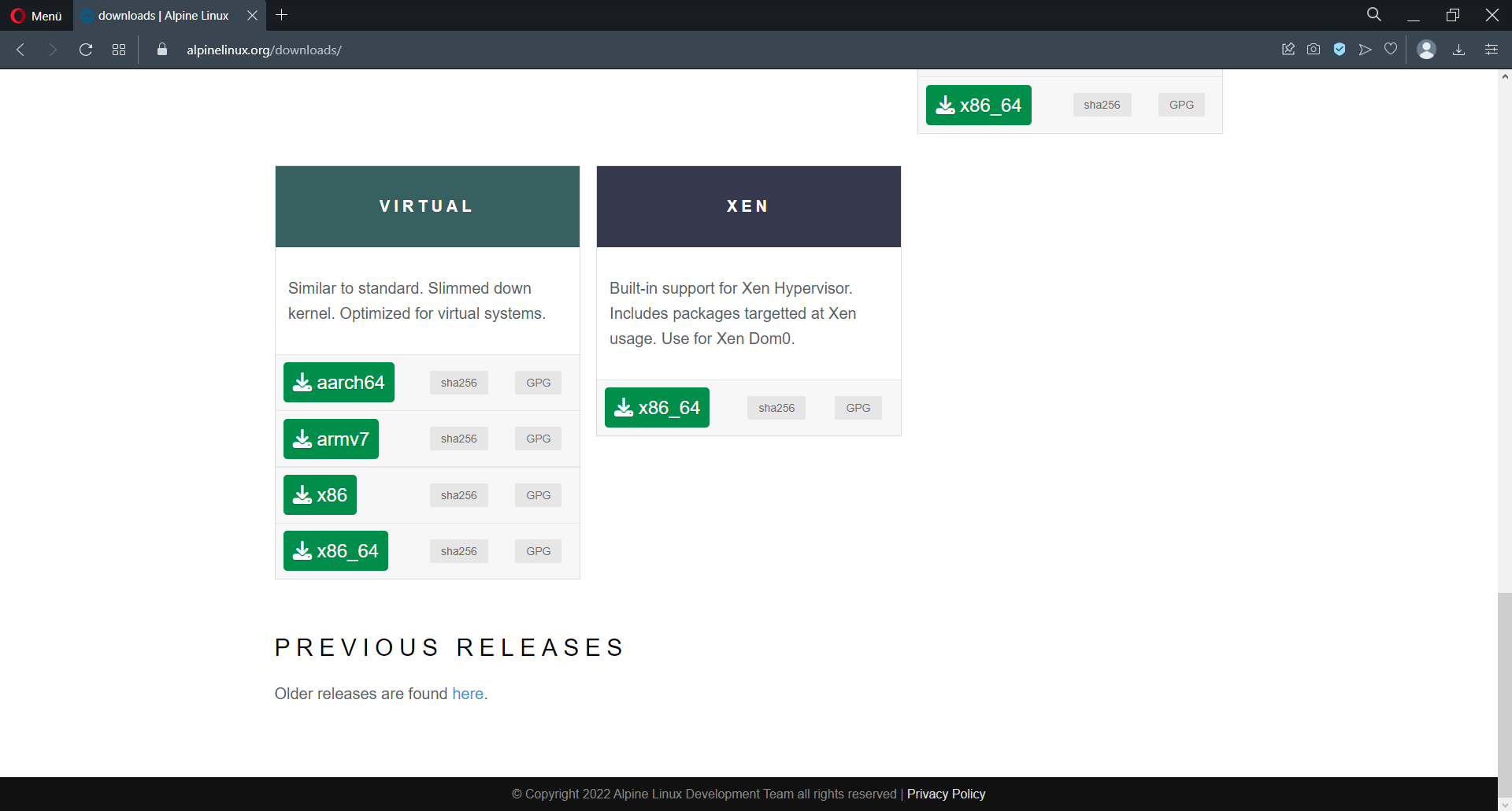Open sha256 in the top card row
This screenshot has width=1512, height=811.
[1102, 105]
